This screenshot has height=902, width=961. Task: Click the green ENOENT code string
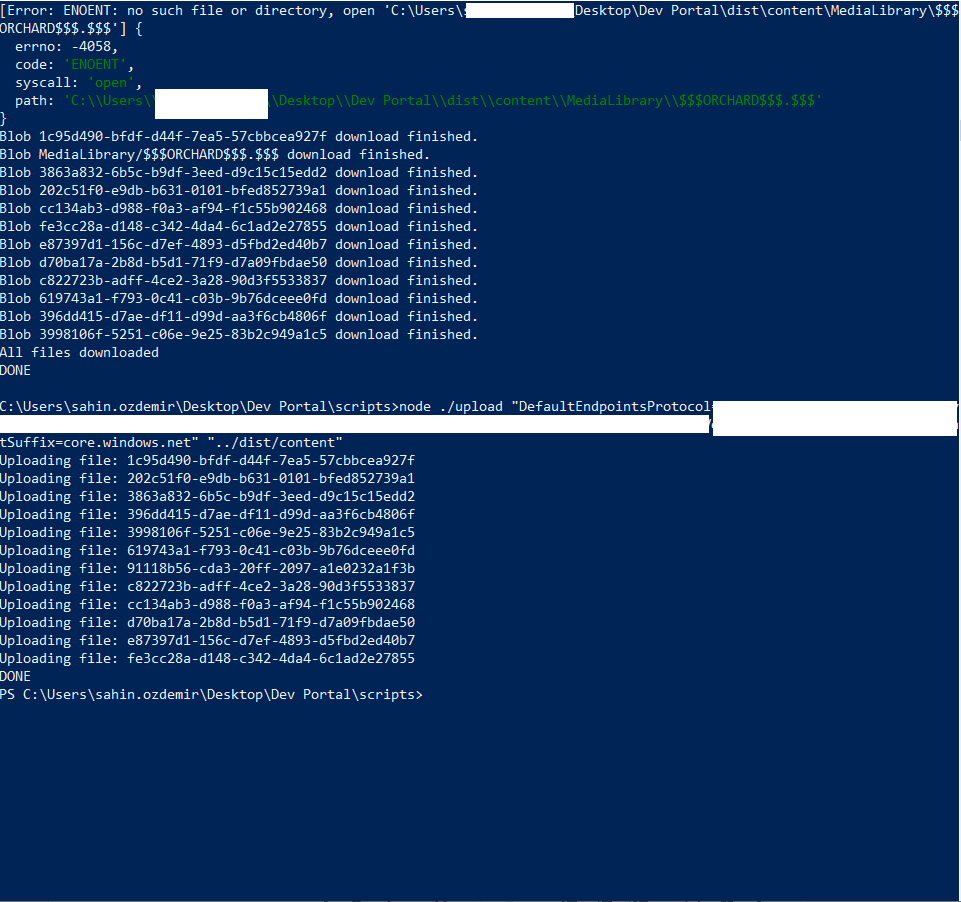tap(95, 64)
